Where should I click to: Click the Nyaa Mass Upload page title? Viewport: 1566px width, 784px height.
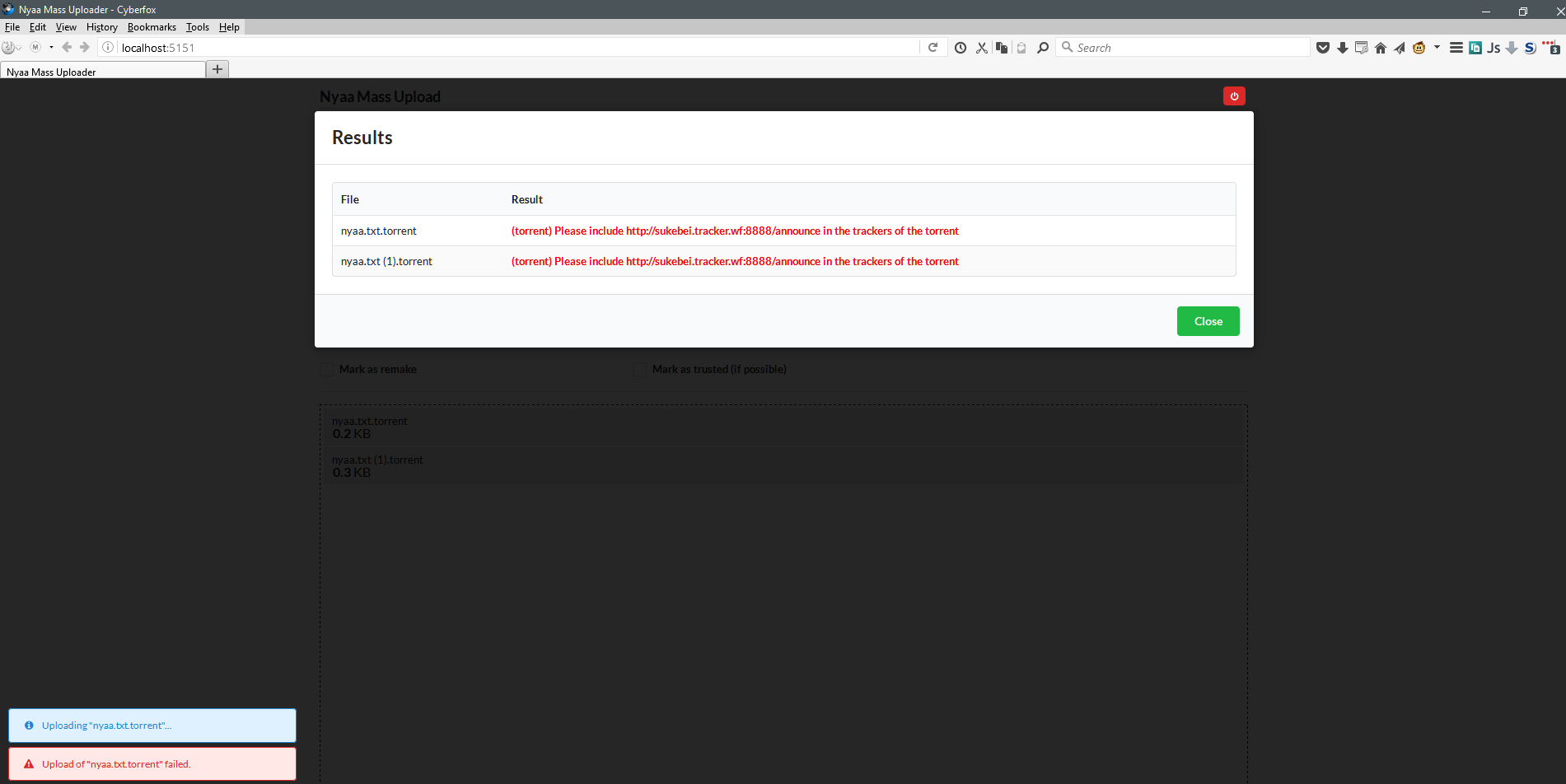pos(380,96)
